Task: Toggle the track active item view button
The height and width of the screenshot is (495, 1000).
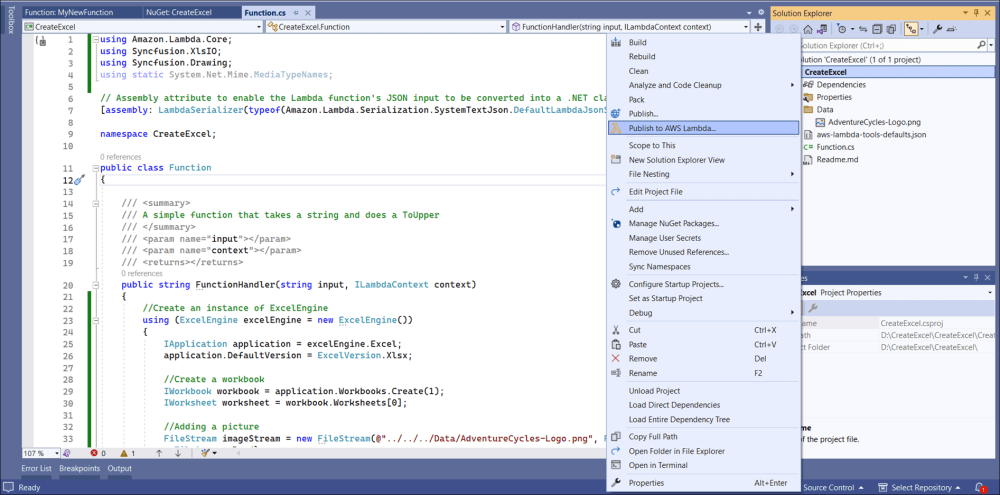Action: click(x=912, y=30)
